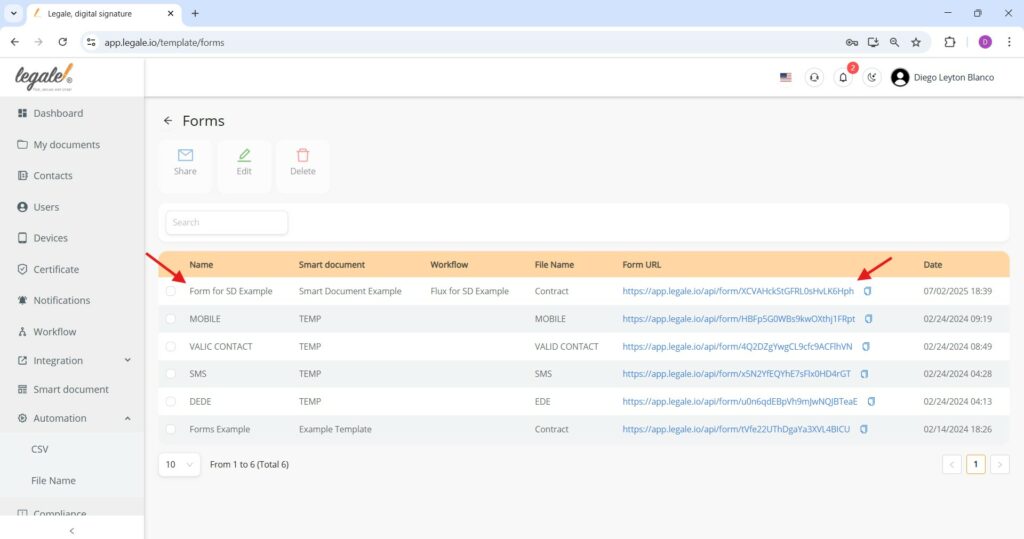The image size is (1024, 539).
Task: Open the Chrome tab search dropdown
Action: click(13, 13)
